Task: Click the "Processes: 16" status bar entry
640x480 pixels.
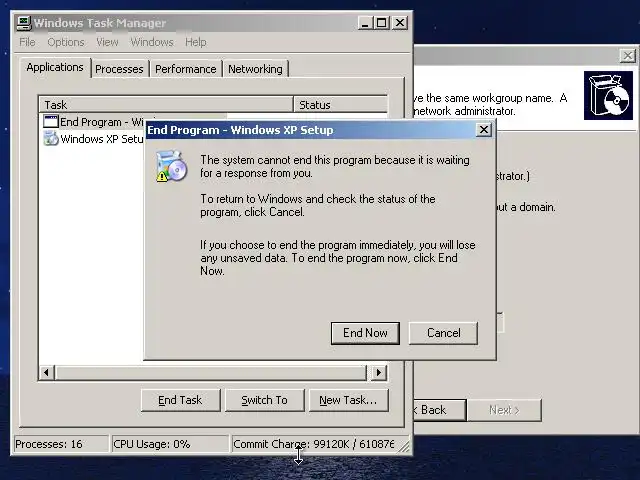Action: tap(61, 444)
